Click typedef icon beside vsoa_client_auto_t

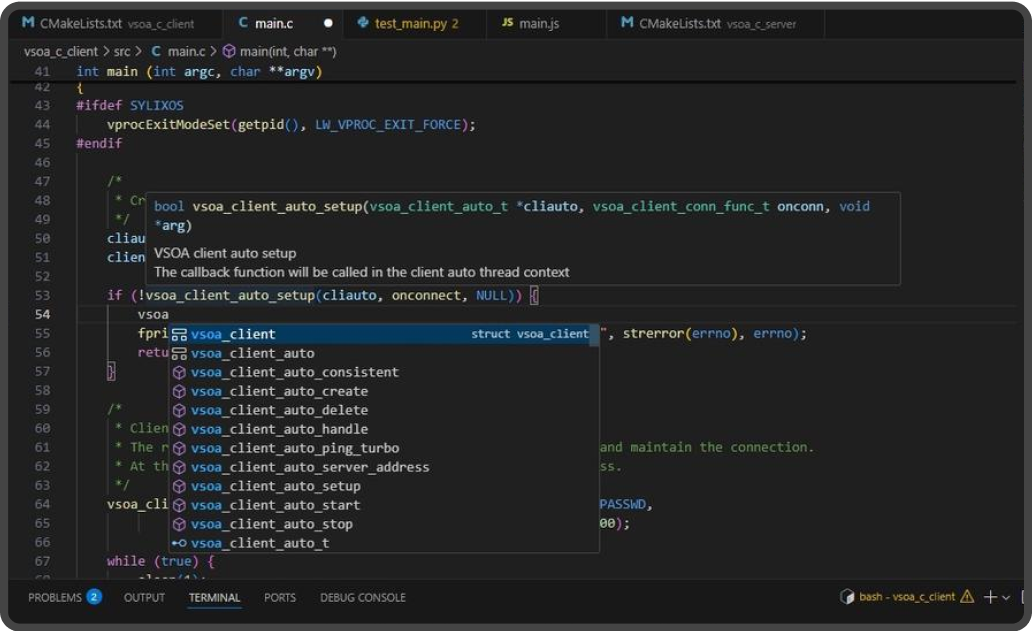point(179,543)
